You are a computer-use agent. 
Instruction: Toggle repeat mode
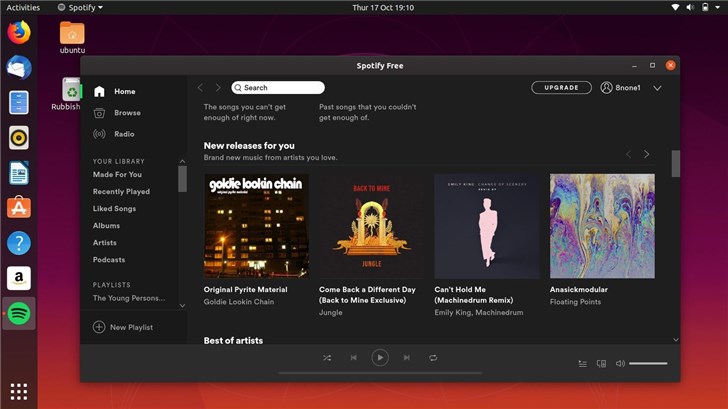coord(433,357)
